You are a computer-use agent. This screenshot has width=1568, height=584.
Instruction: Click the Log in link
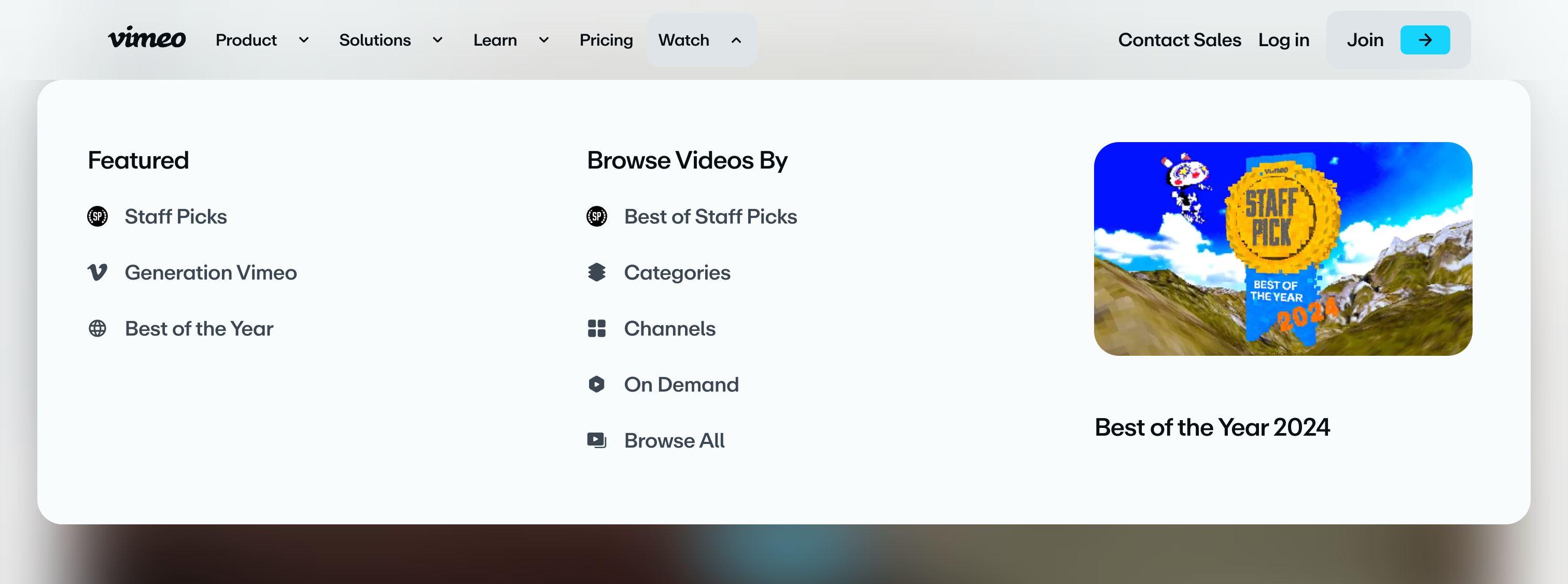(1283, 40)
